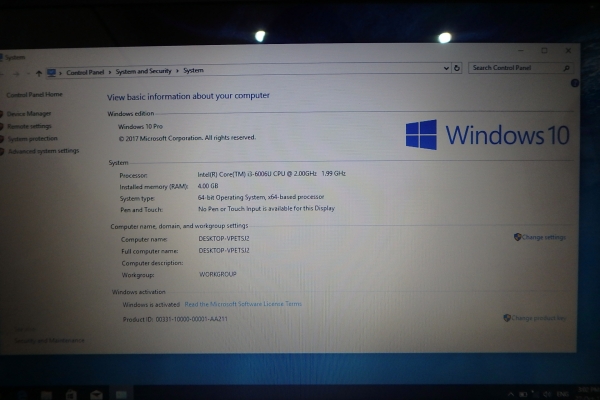Click the Up arrow navigation button
The image size is (600, 400).
(x=39, y=73)
